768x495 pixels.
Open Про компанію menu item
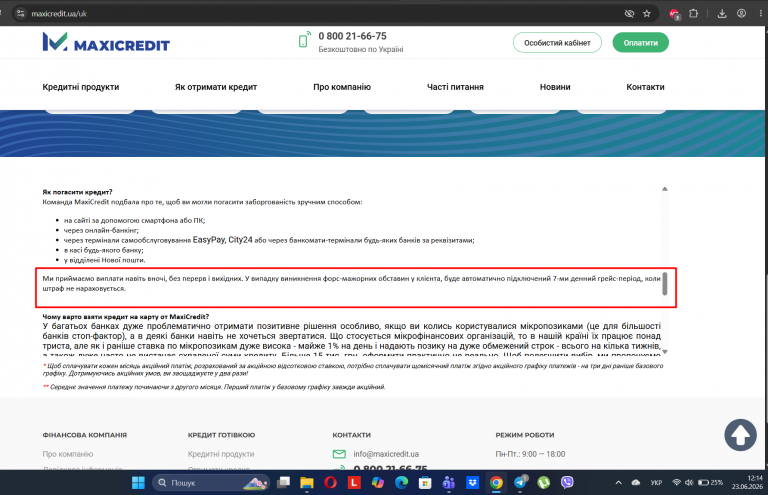(342, 87)
